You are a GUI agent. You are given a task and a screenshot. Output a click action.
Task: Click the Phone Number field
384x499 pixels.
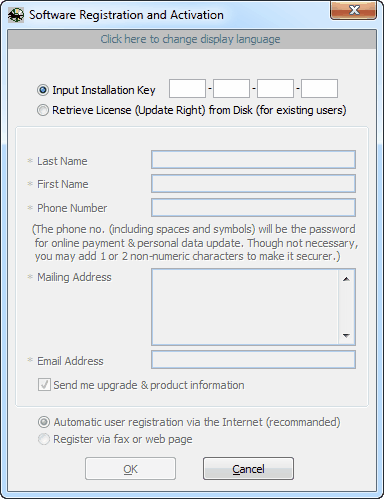pos(253,208)
